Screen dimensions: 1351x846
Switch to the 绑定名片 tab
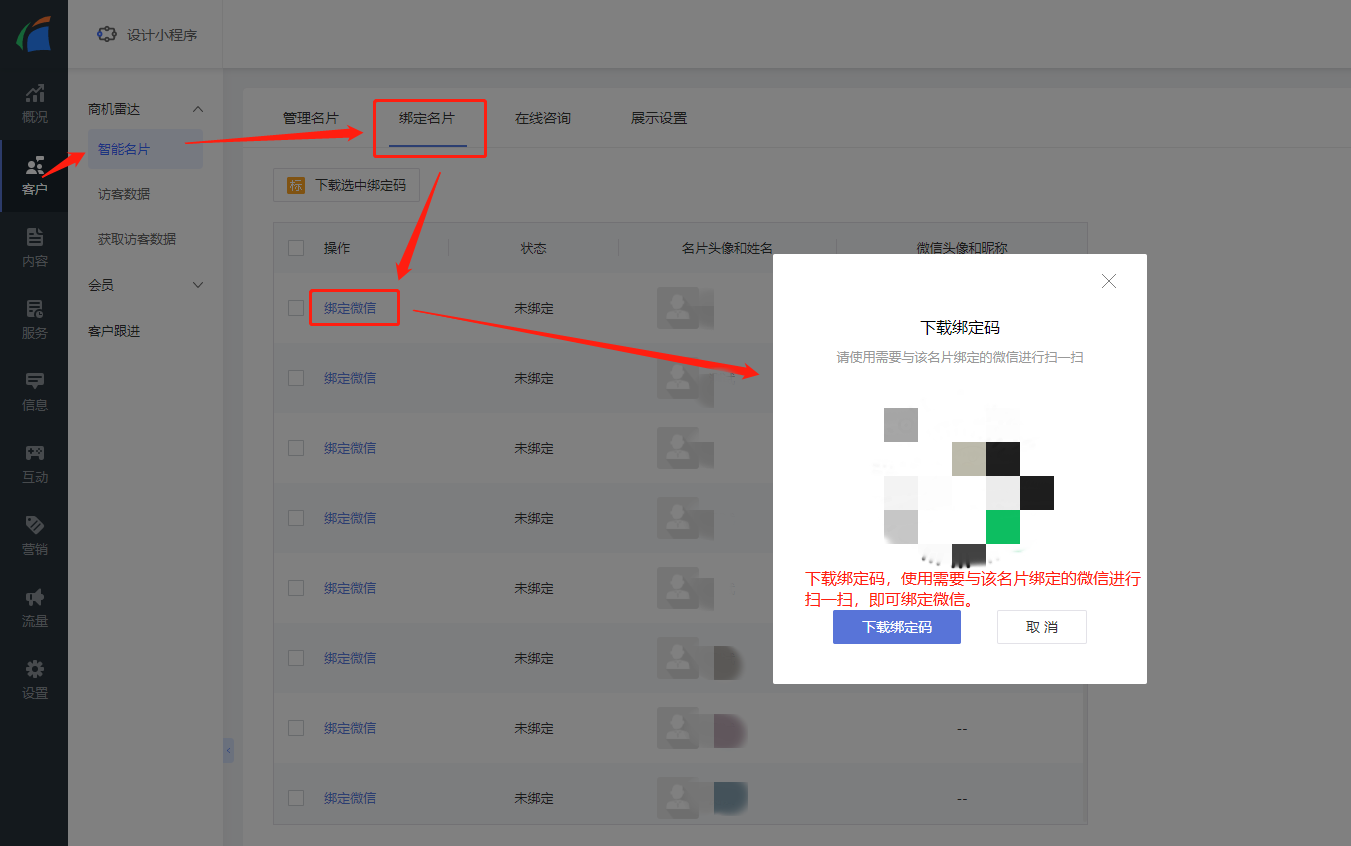pos(427,118)
